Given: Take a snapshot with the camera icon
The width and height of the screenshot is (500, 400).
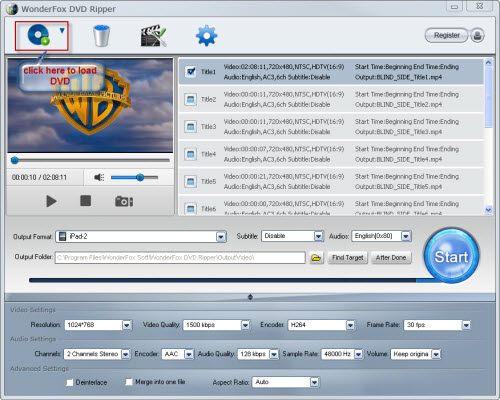Looking at the screenshot, I should pos(124,201).
